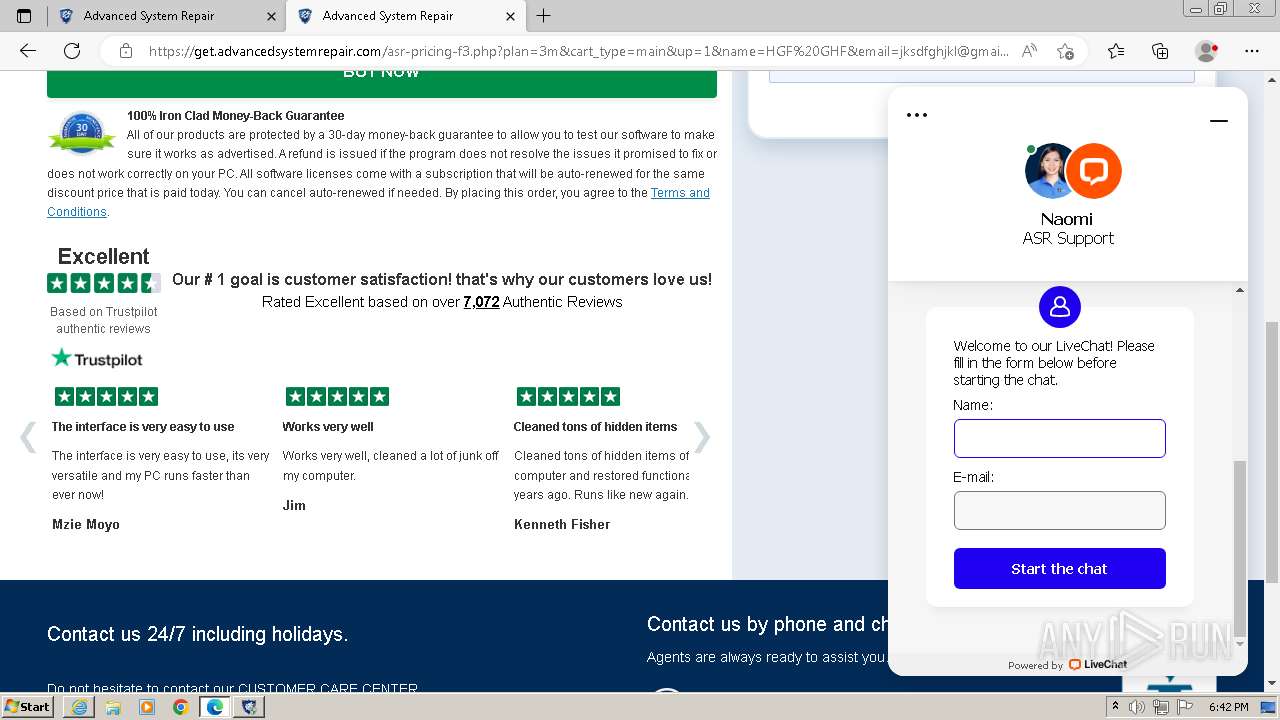Show hidden system tray icons
The height and width of the screenshot is (720, 1280).
[1115, 707]
